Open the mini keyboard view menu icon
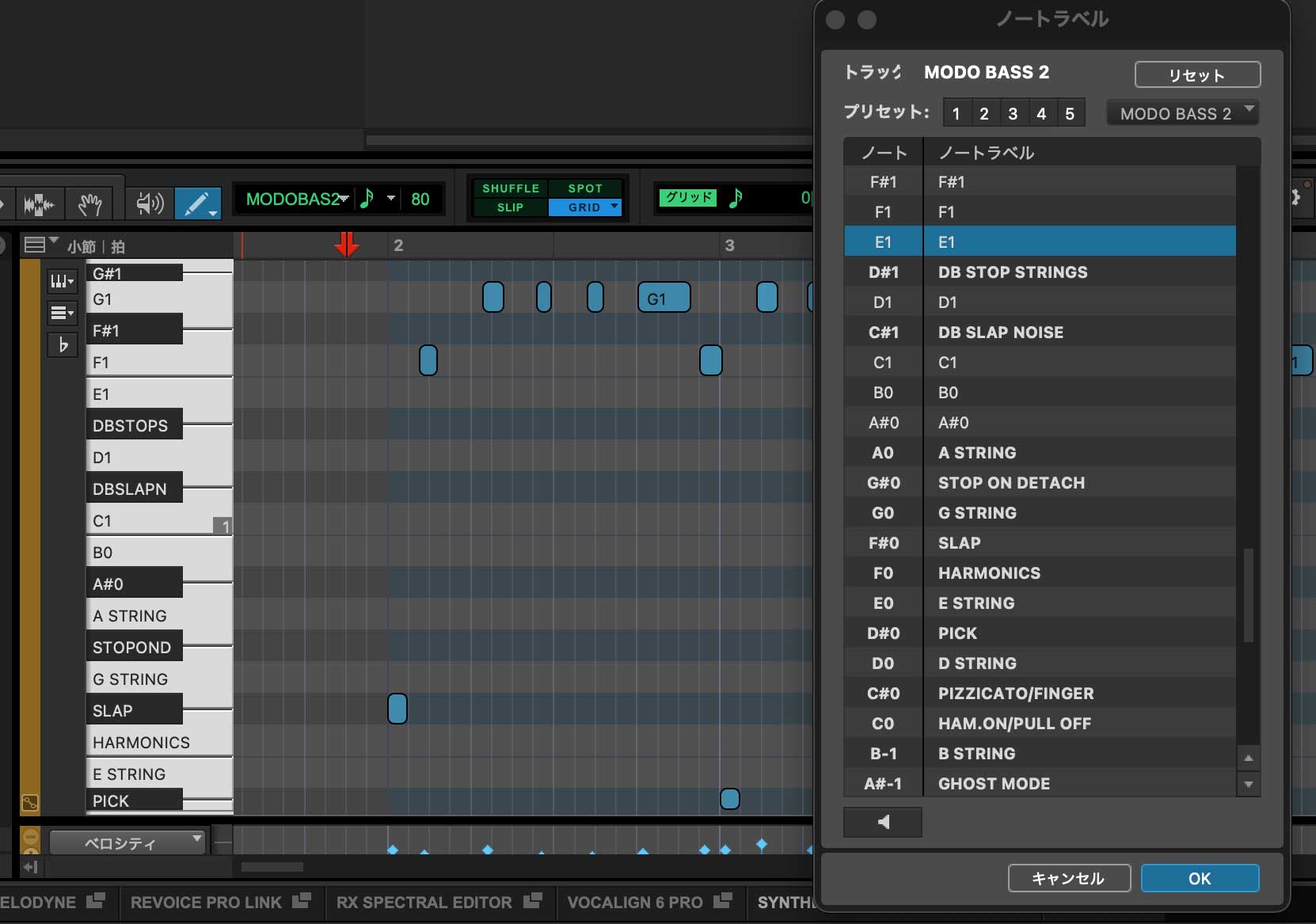The image size is (1316, 924). click(62, 281)
